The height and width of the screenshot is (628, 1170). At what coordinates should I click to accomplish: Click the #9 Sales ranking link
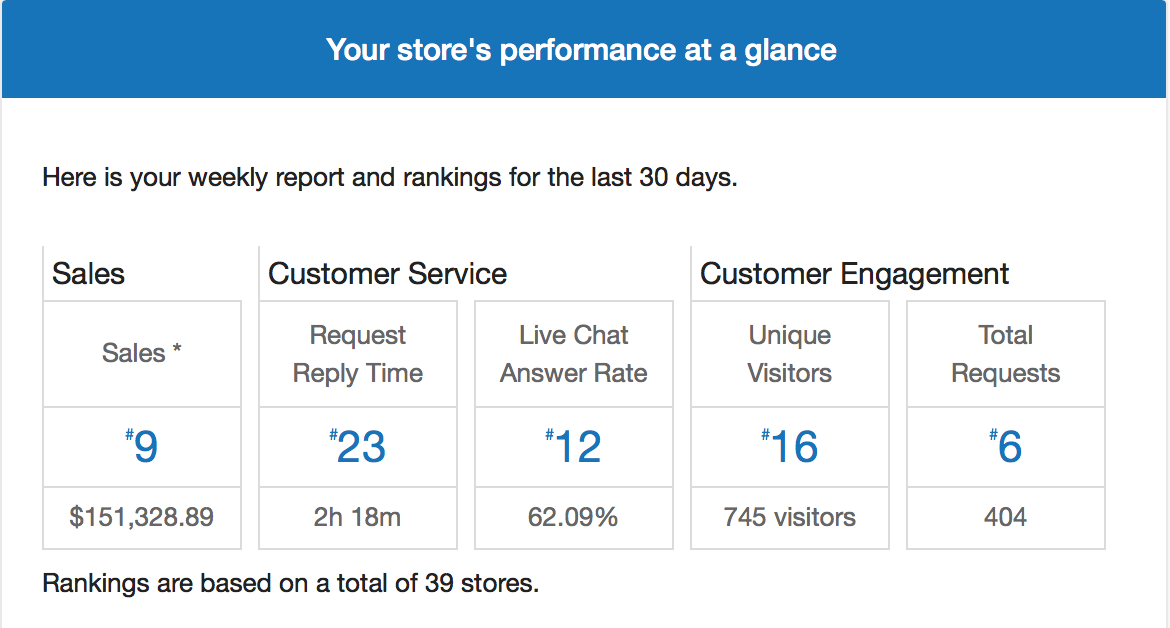point(142,447)
